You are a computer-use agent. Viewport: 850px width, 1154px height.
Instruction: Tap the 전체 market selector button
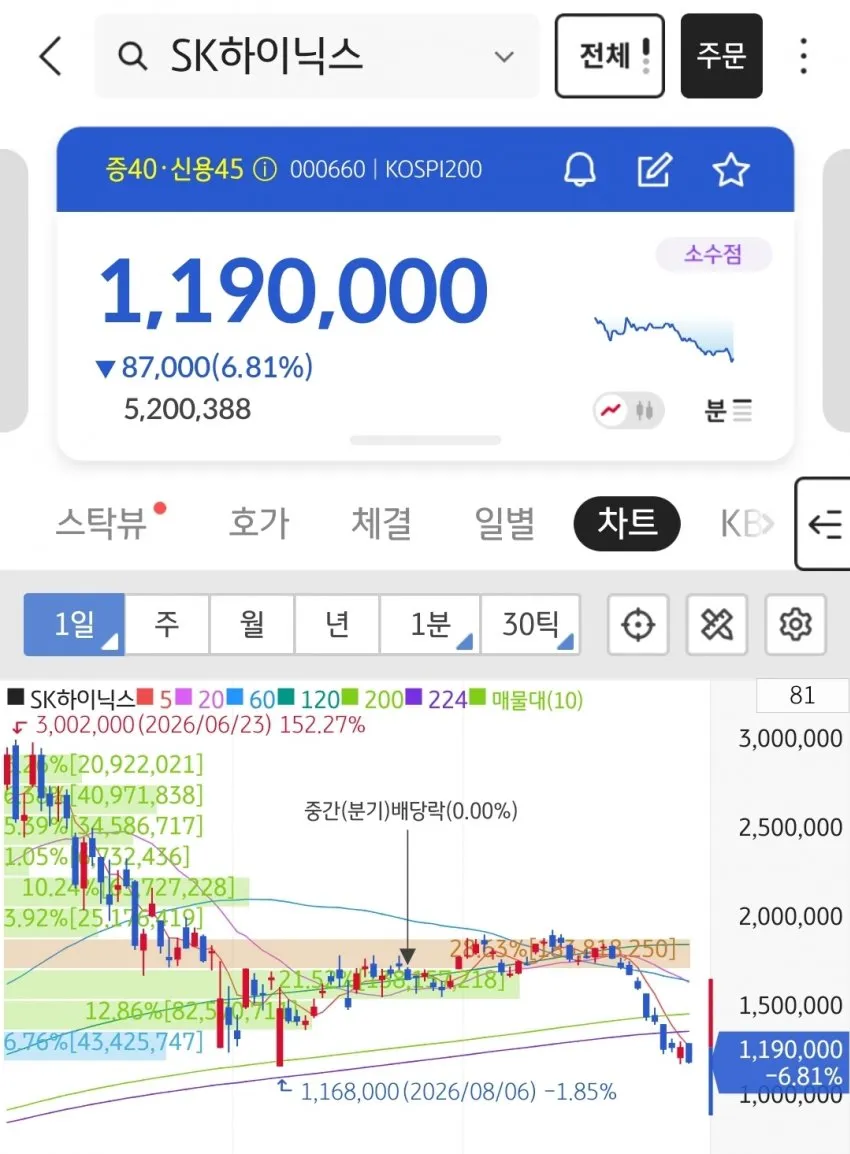click(609, 56)
